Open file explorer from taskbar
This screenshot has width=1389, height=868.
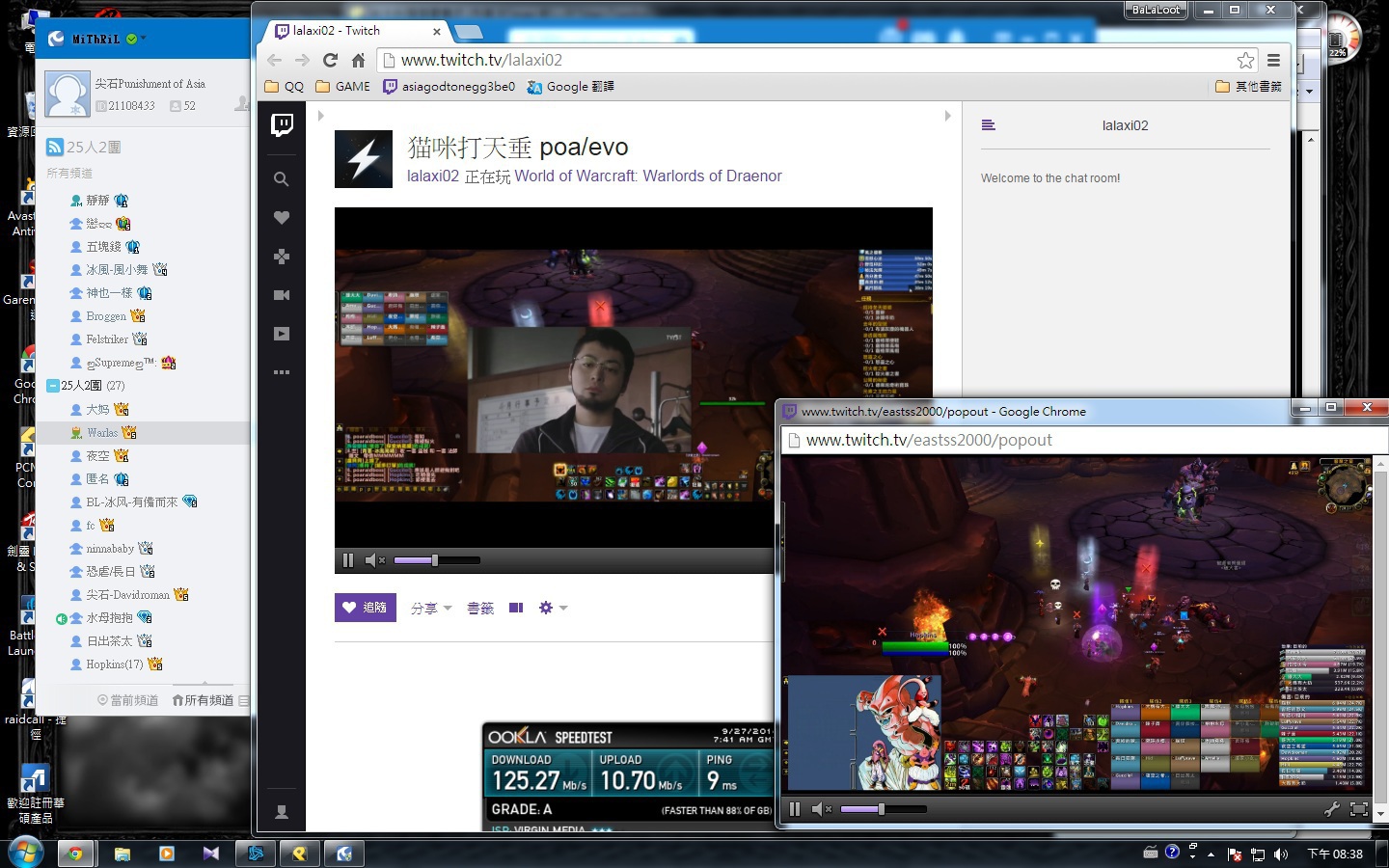(122, 854)
